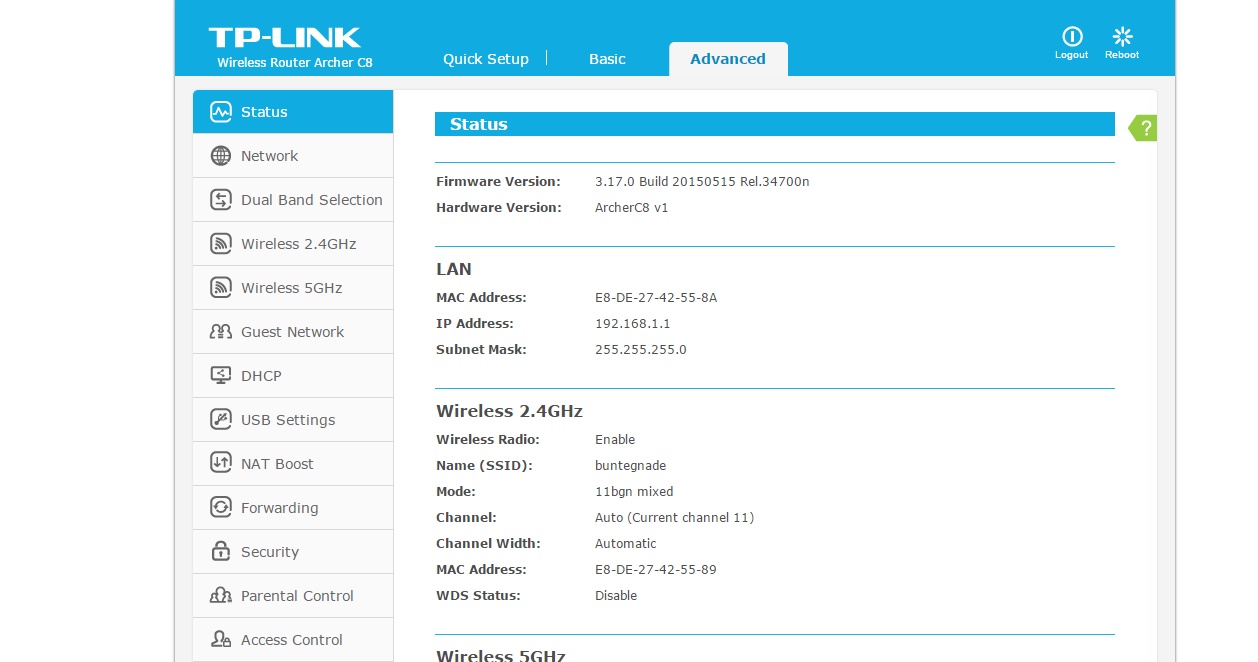The image size is (1258, 662).
Task: Click the Reboot spinner icon
Action: 1122,36
